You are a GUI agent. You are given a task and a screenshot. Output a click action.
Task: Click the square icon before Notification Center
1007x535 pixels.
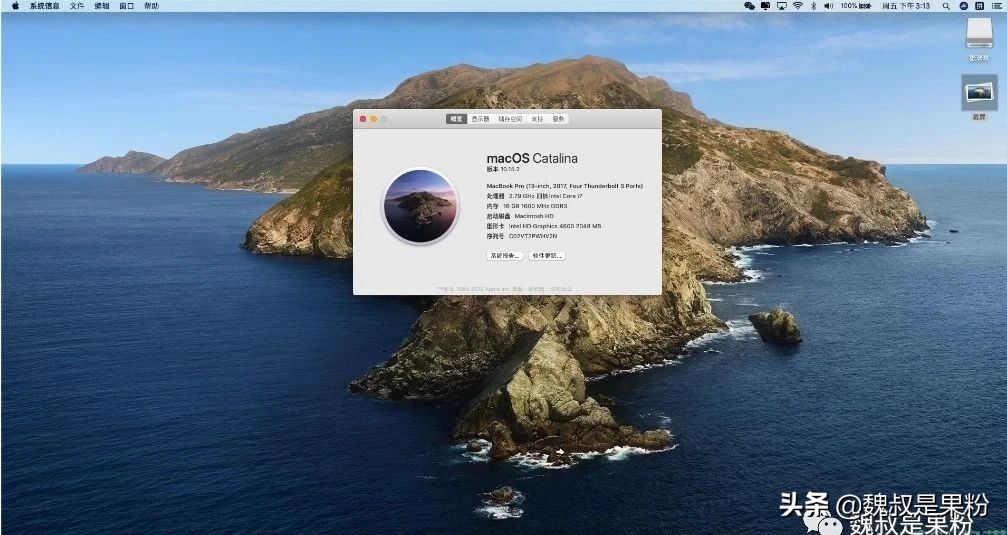point(979,6)
